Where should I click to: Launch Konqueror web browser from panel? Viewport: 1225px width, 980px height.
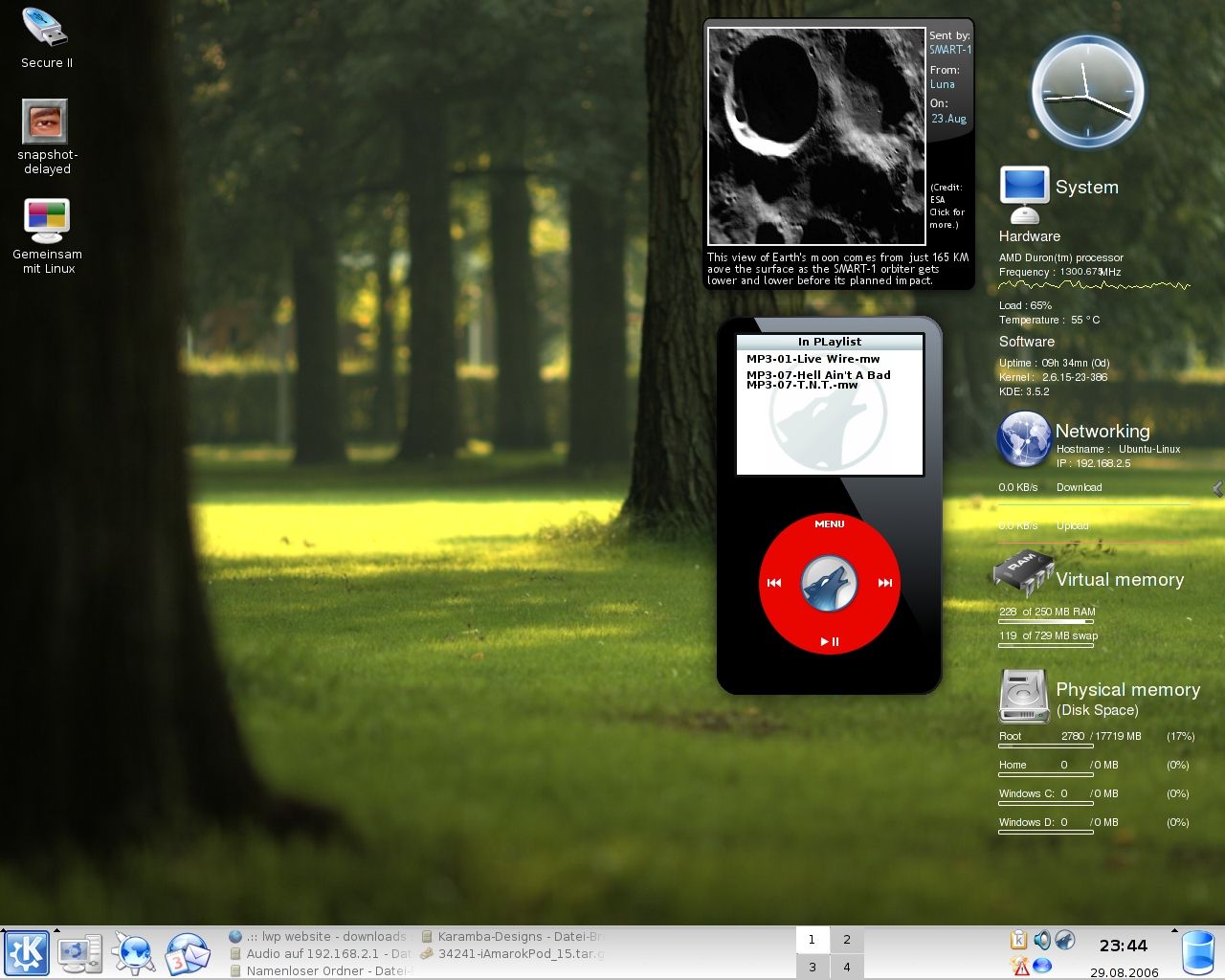[133, 953]
